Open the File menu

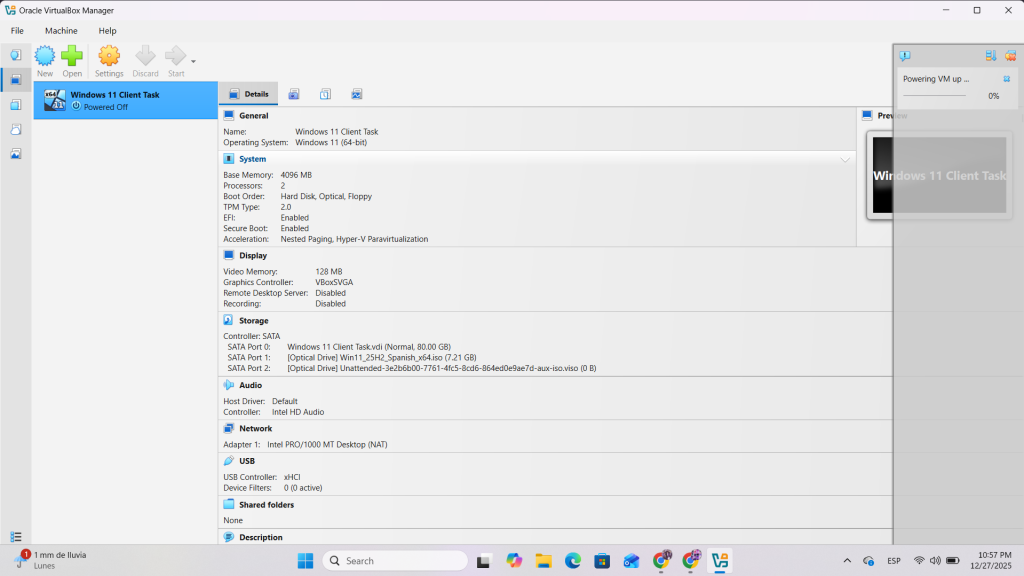(17, 31)
